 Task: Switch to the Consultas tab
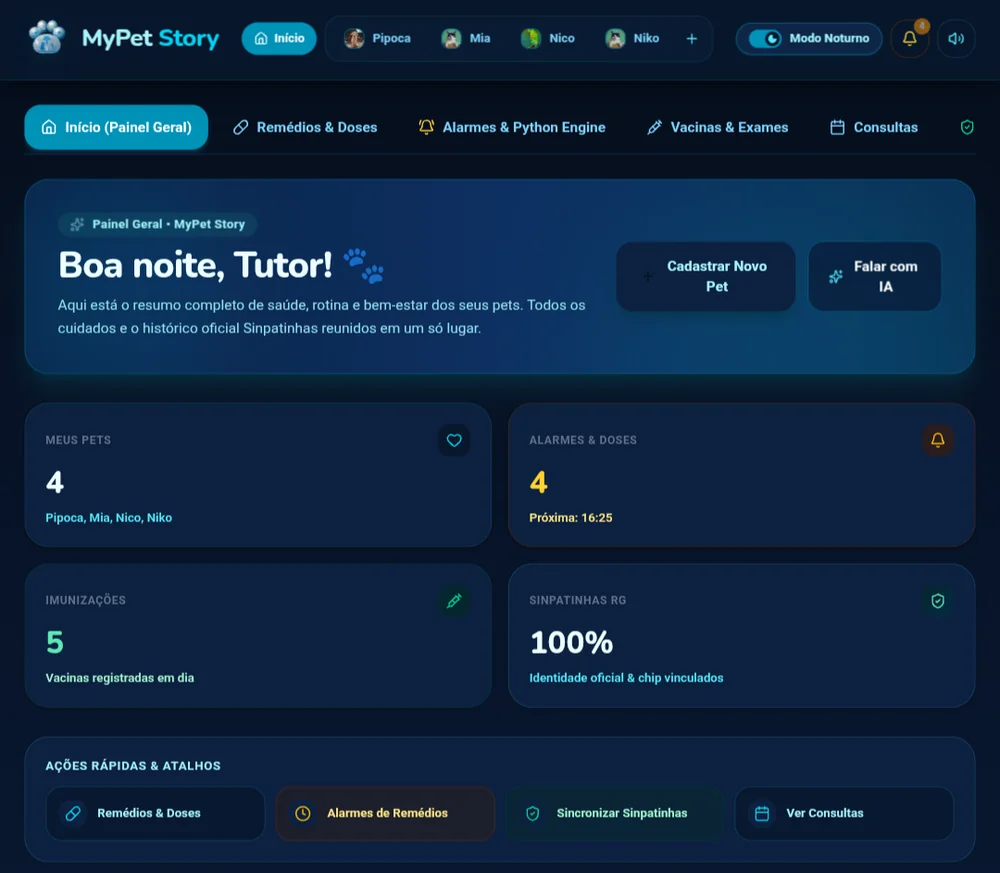point(874,128)
